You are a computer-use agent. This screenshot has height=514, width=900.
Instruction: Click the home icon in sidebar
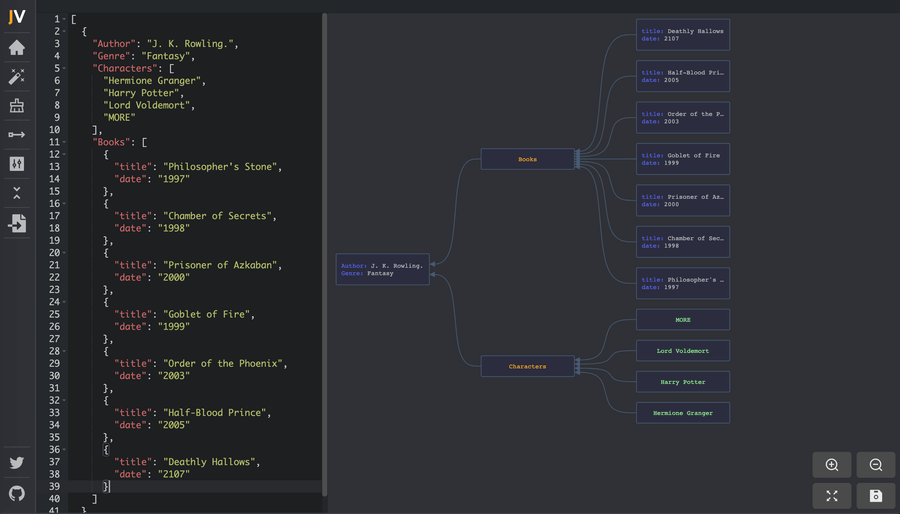coord(17,48)
